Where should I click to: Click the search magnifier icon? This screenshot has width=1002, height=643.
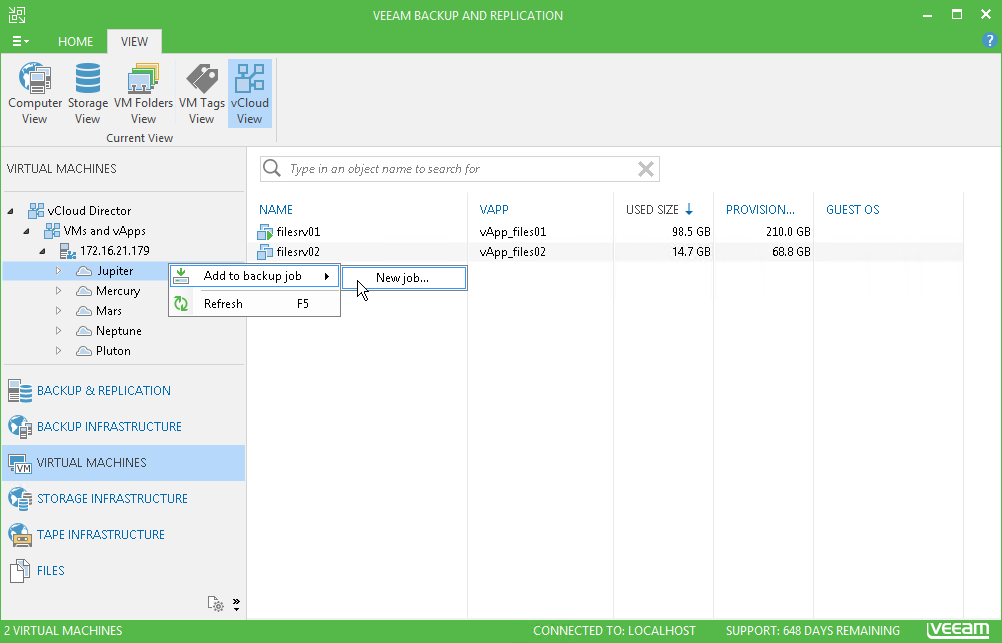pos(272,168)
